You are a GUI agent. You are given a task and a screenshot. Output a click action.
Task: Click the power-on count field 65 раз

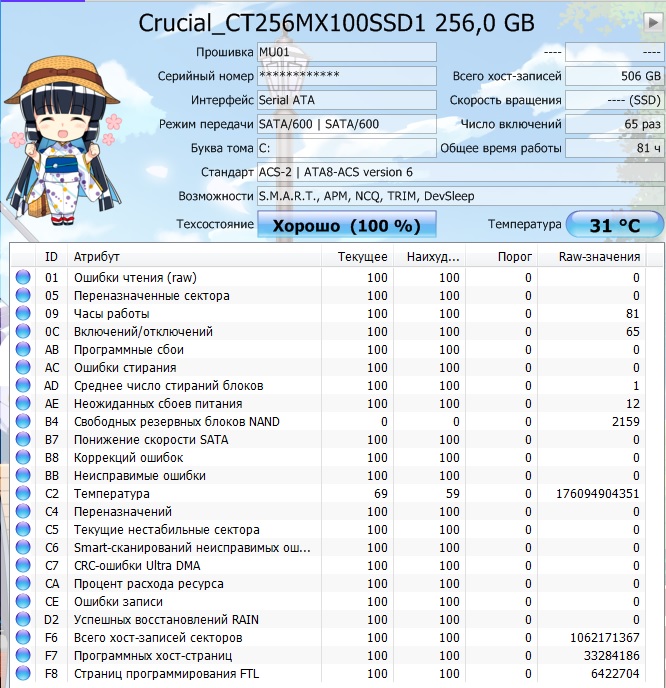pyautogui.click(x=614, y=124)
